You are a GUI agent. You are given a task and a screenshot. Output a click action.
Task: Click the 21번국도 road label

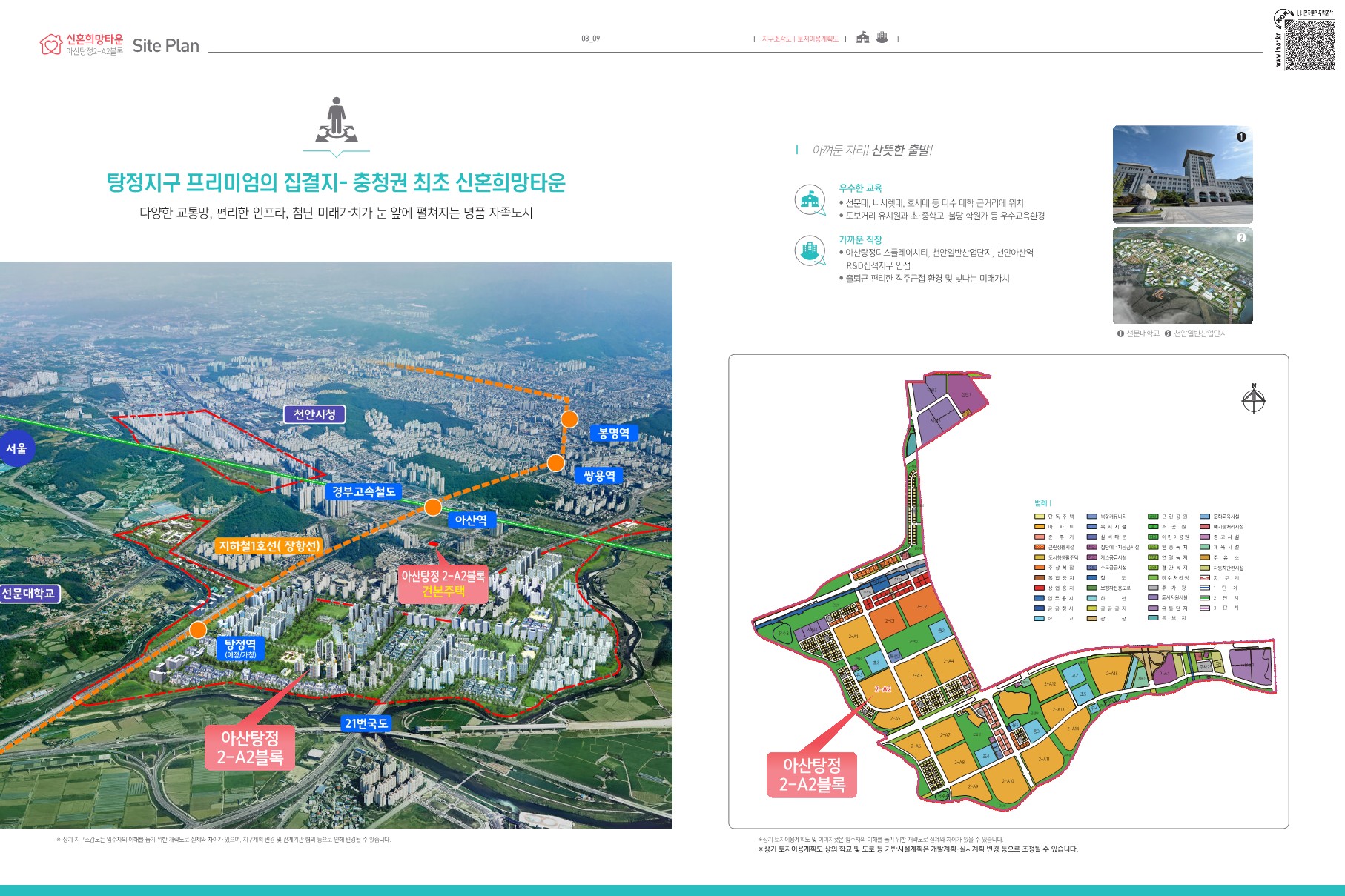pos(366,723)
